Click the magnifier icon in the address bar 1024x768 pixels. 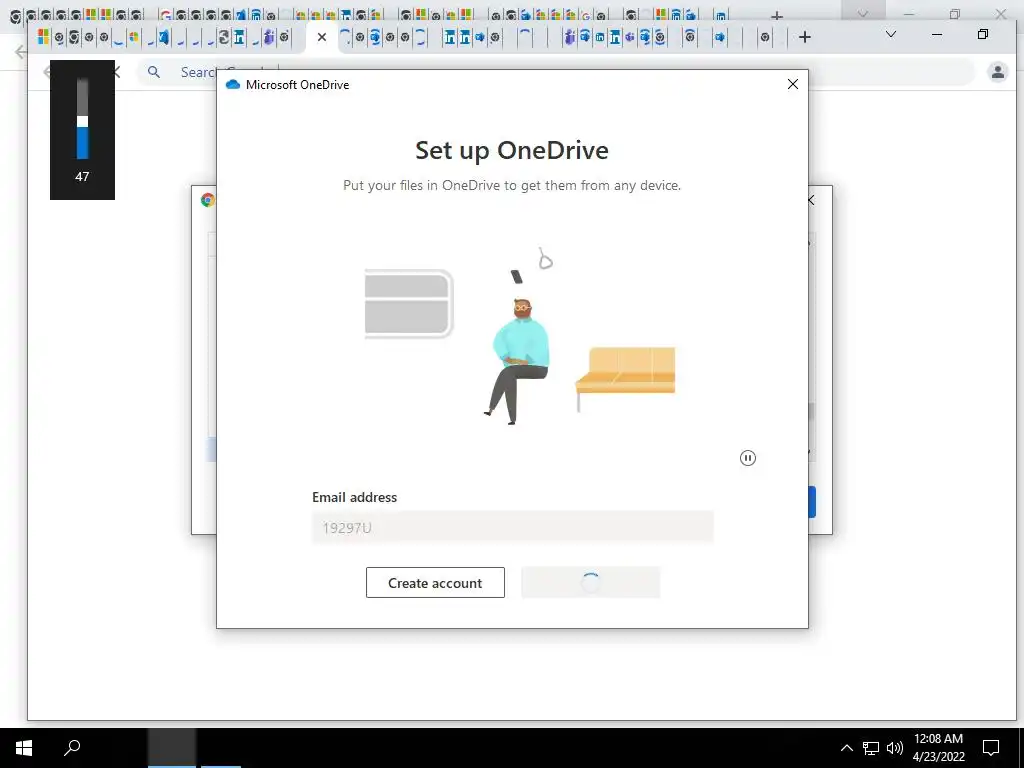pyautogui.click(x=153, y=72)
